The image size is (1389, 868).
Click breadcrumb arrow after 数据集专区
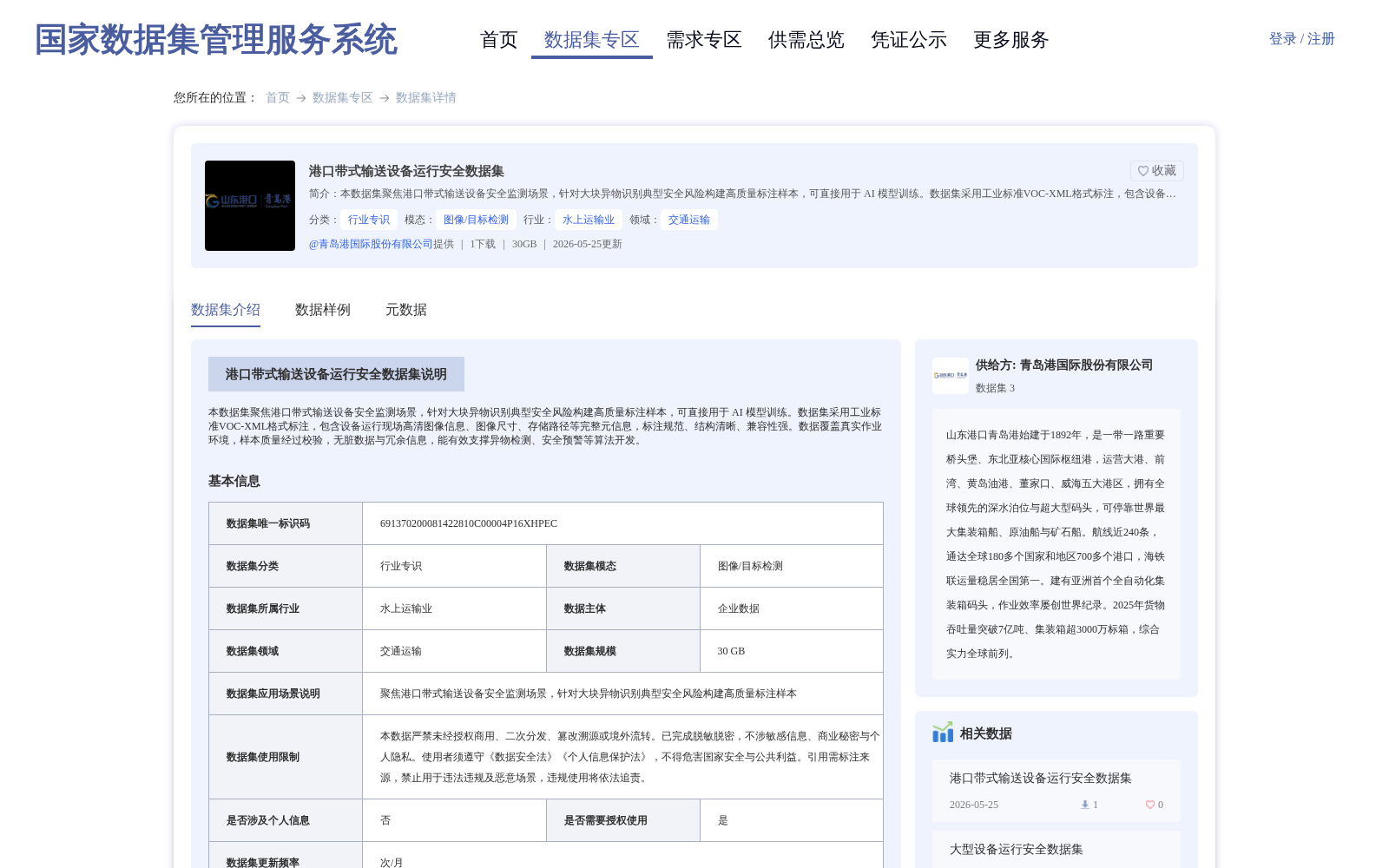point(385,98)
